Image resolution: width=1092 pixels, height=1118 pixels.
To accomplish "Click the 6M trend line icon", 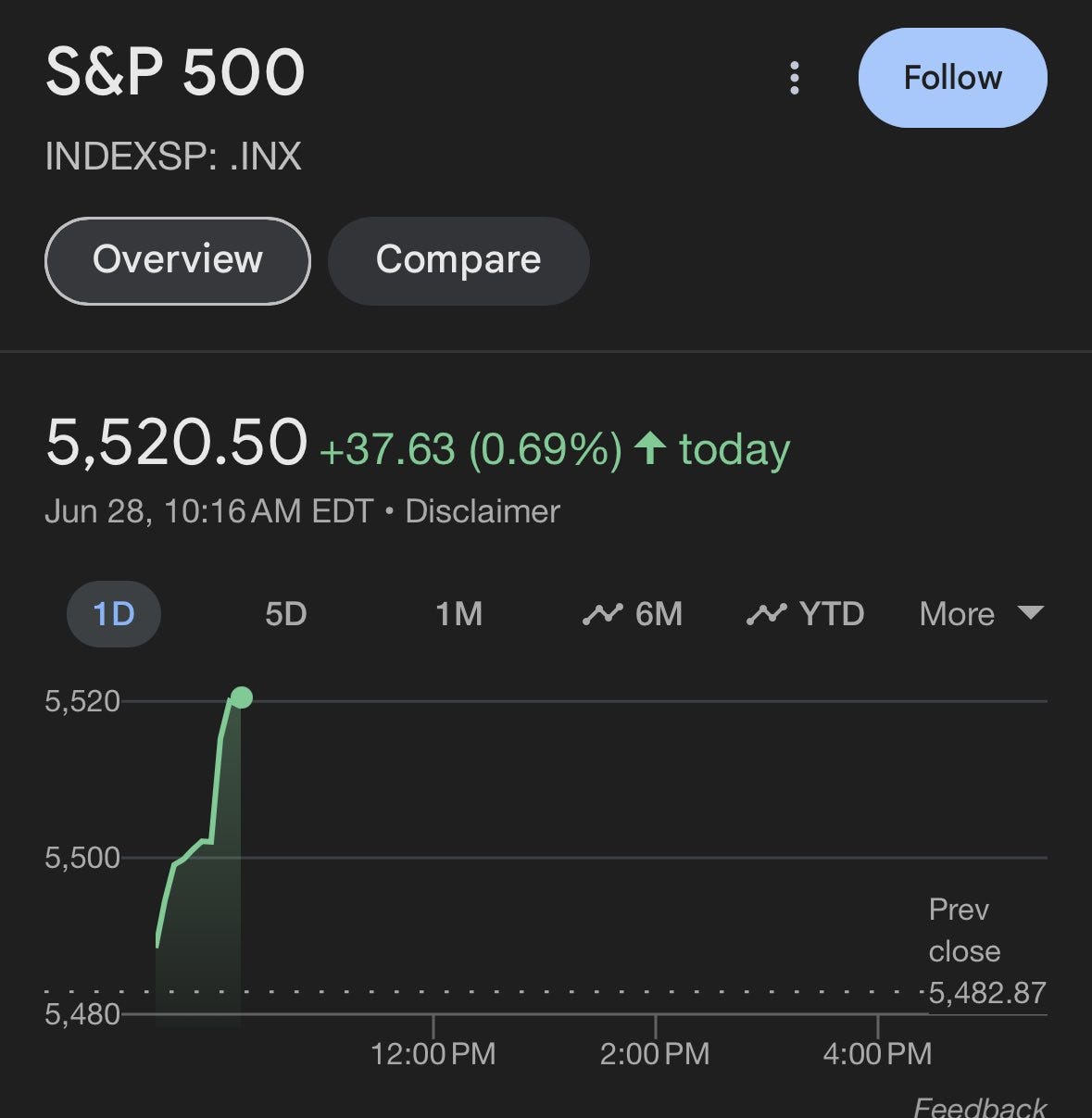I will (602, 614).
